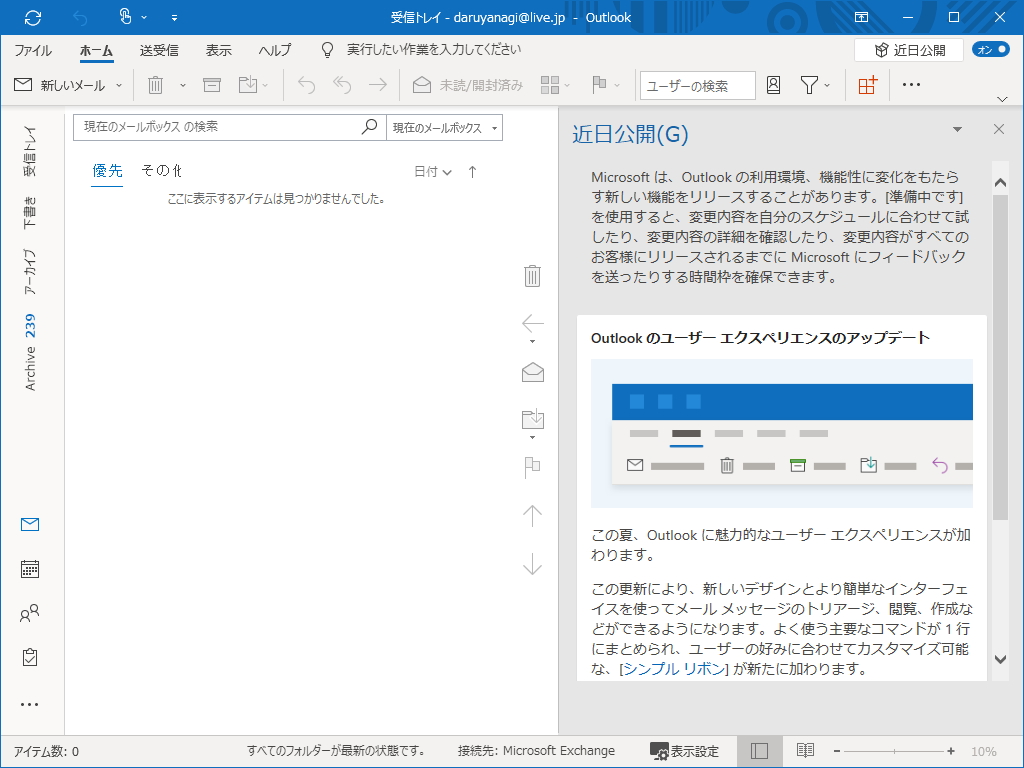Select the Calendar icon in the navigation bar
1024x768 pixels.
coord(29,569)
